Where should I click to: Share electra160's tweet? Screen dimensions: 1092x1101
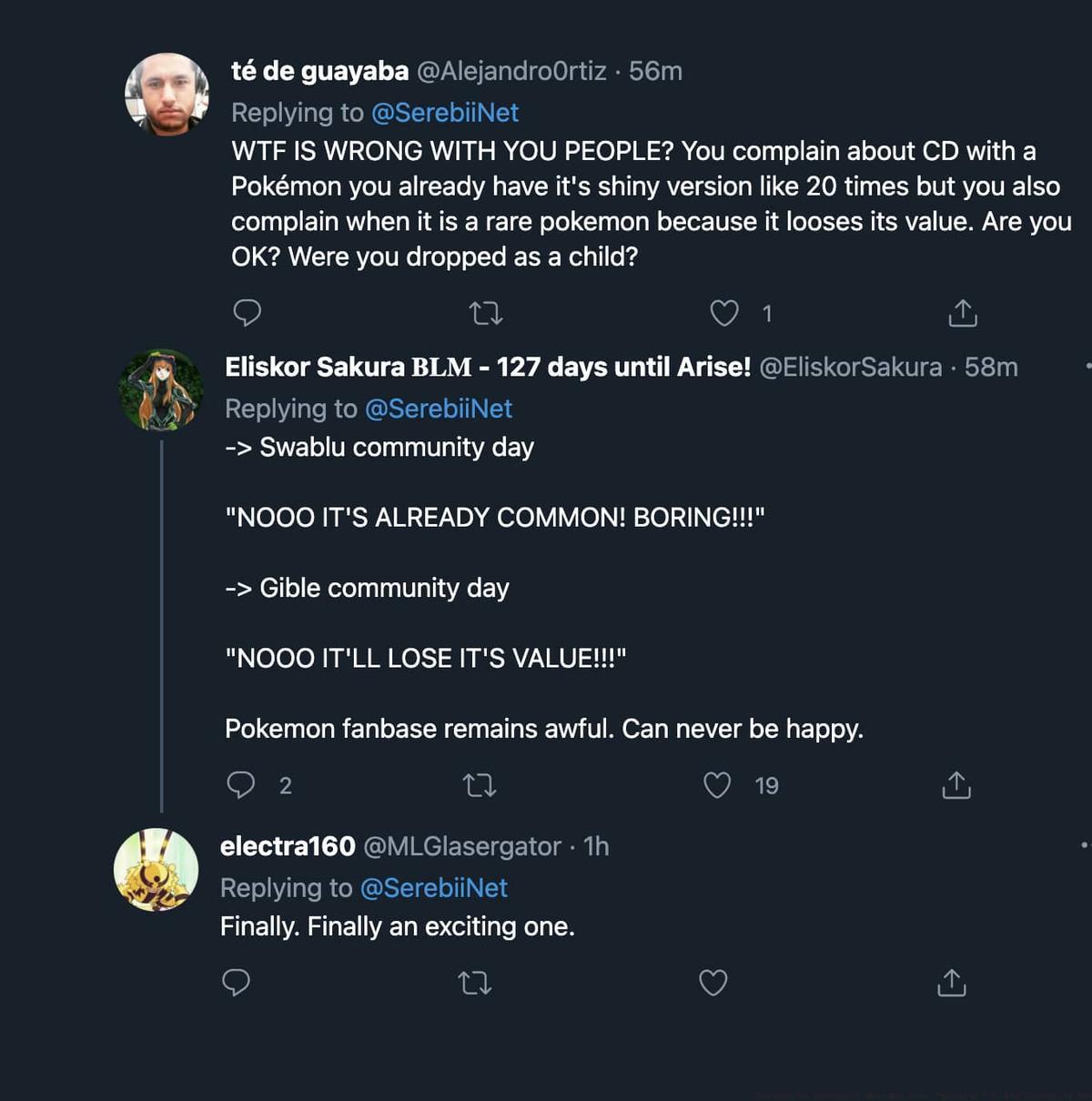tap(951, 983)
